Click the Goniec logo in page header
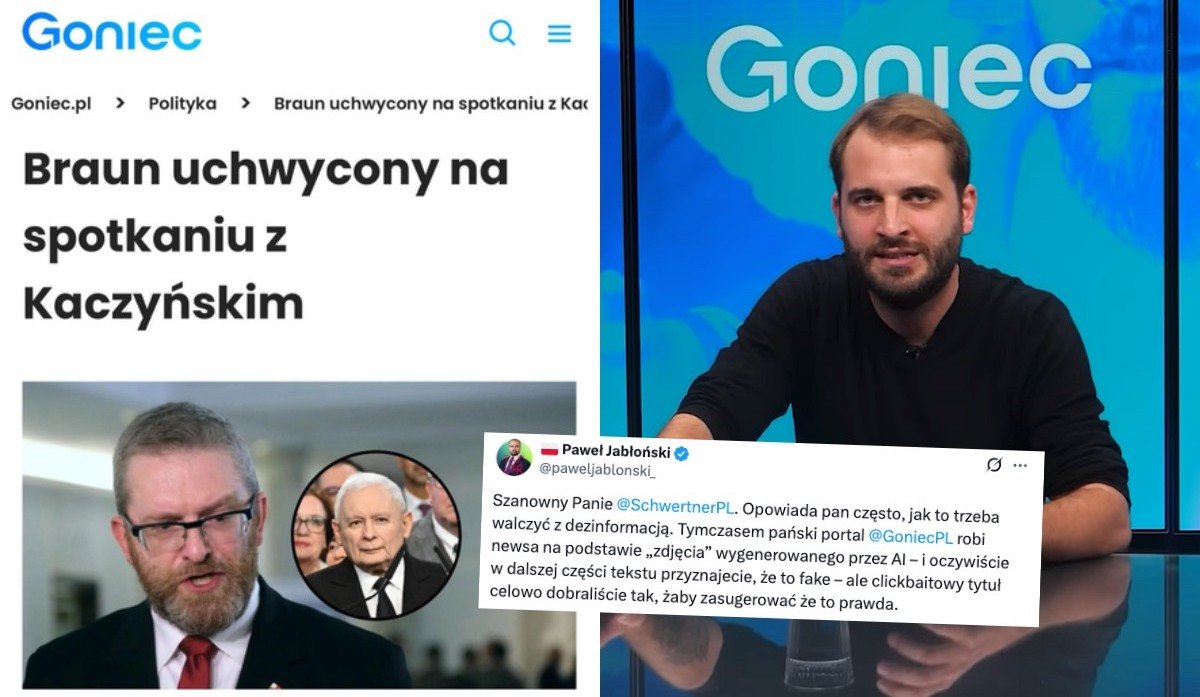 [x=112, y=32]
